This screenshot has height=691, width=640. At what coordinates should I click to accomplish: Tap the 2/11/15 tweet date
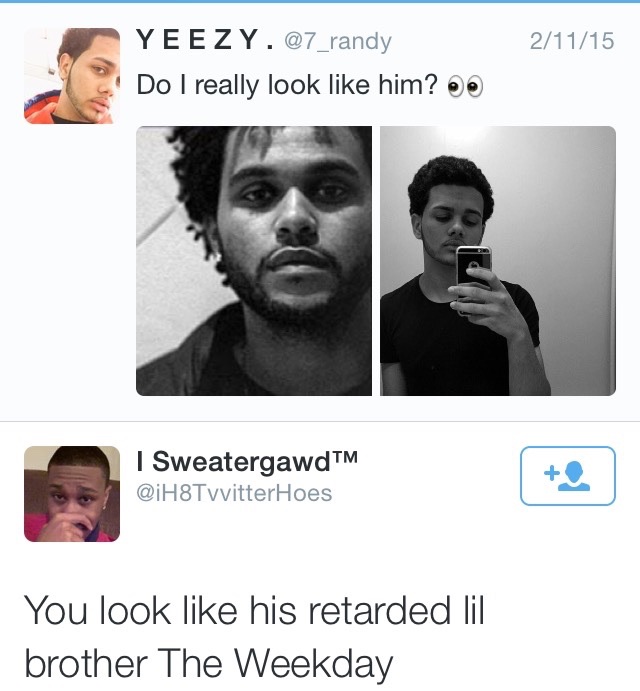pyautogui.click(x=572, y=41)
